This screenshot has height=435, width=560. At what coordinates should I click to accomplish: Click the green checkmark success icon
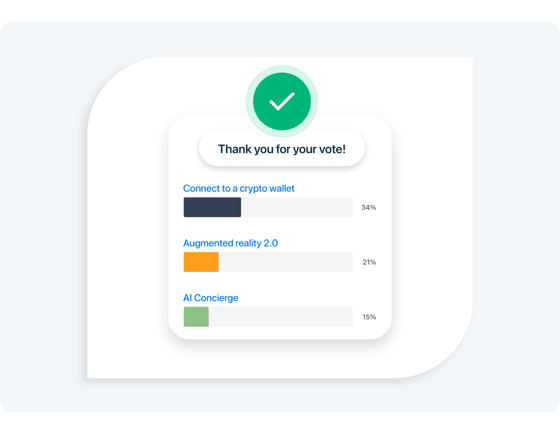click(x=282, y=101)
